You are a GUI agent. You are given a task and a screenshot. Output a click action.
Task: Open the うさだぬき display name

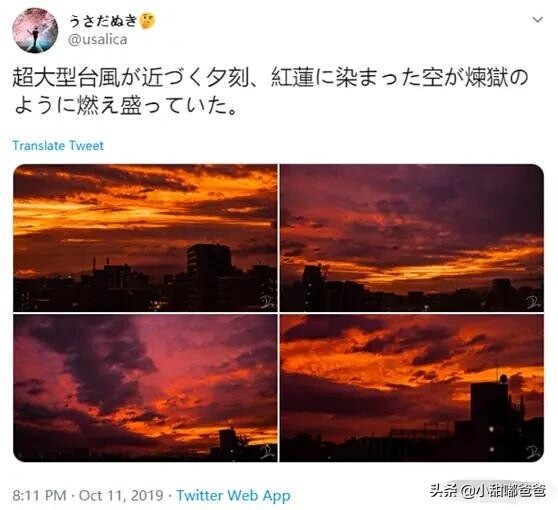(103, 21)
